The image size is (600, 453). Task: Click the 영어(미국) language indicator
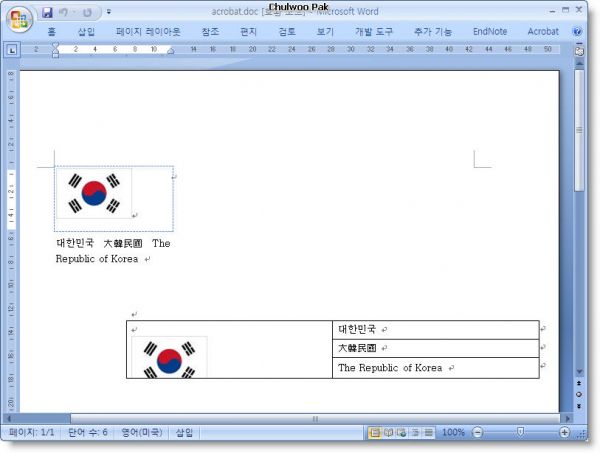click(142, 433)
